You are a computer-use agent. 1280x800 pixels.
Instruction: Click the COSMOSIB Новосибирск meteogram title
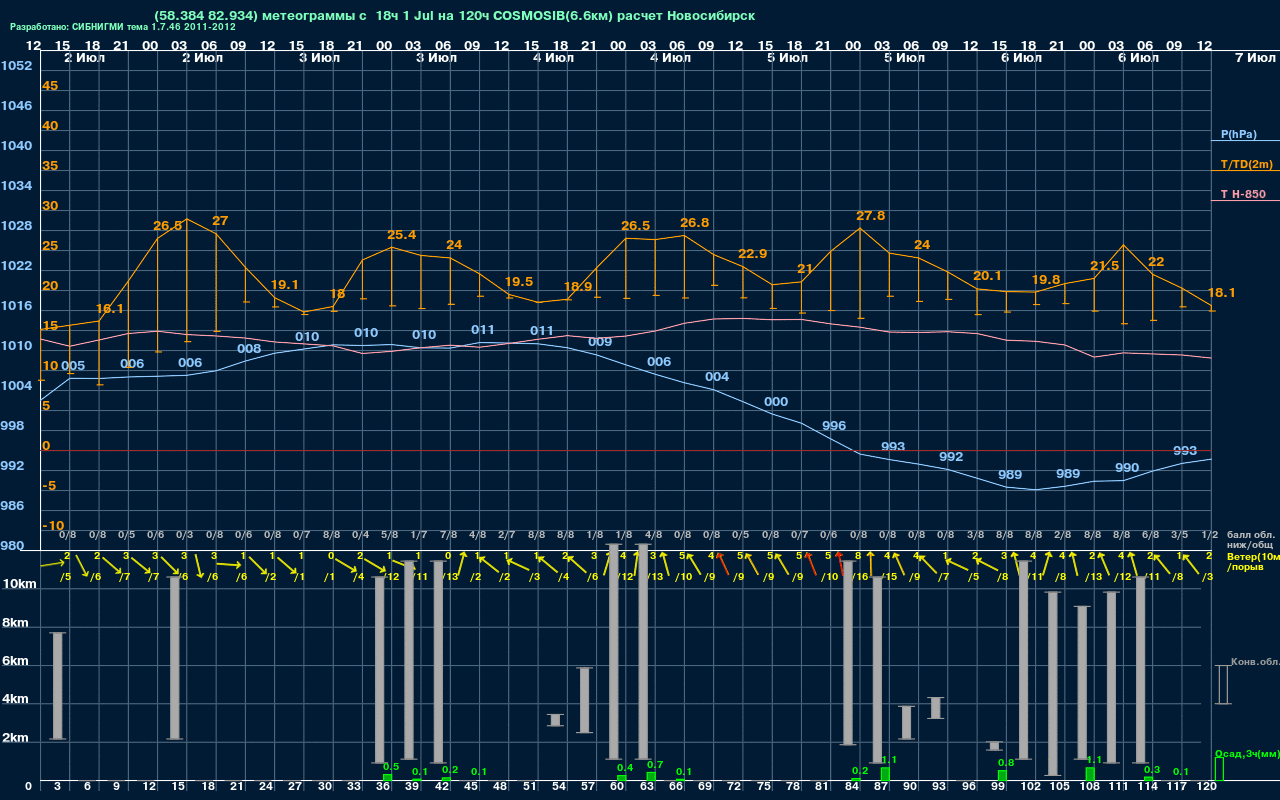point(455,16)
